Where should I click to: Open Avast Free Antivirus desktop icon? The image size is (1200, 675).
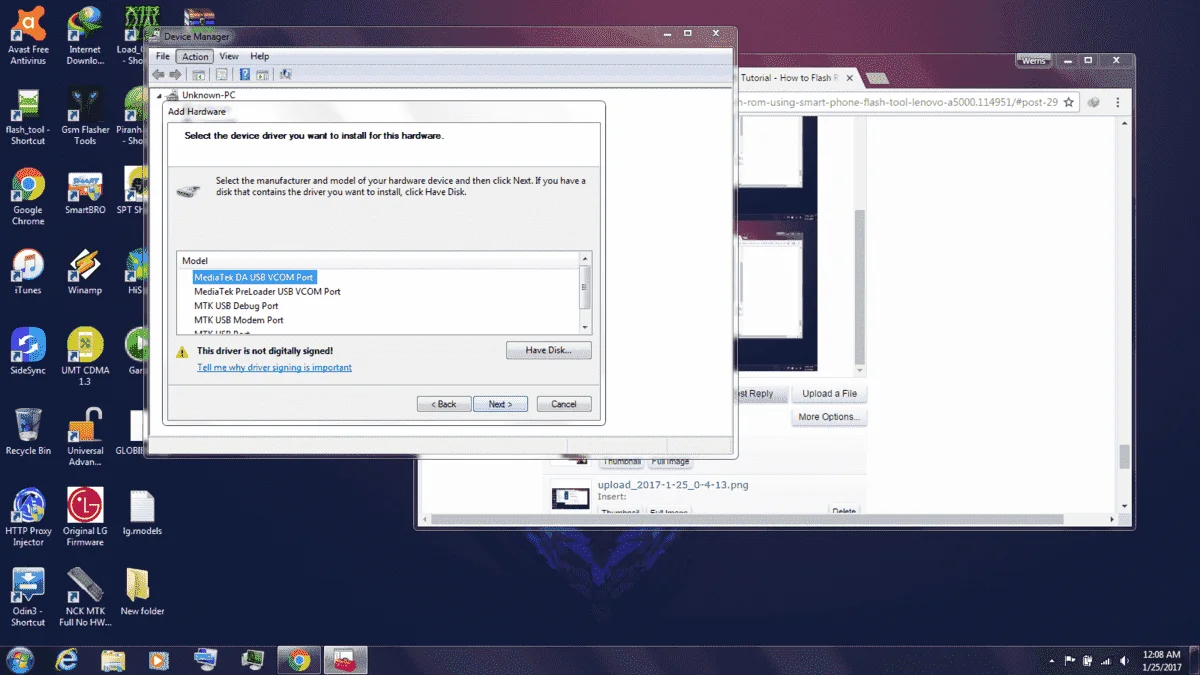(28, 36)
